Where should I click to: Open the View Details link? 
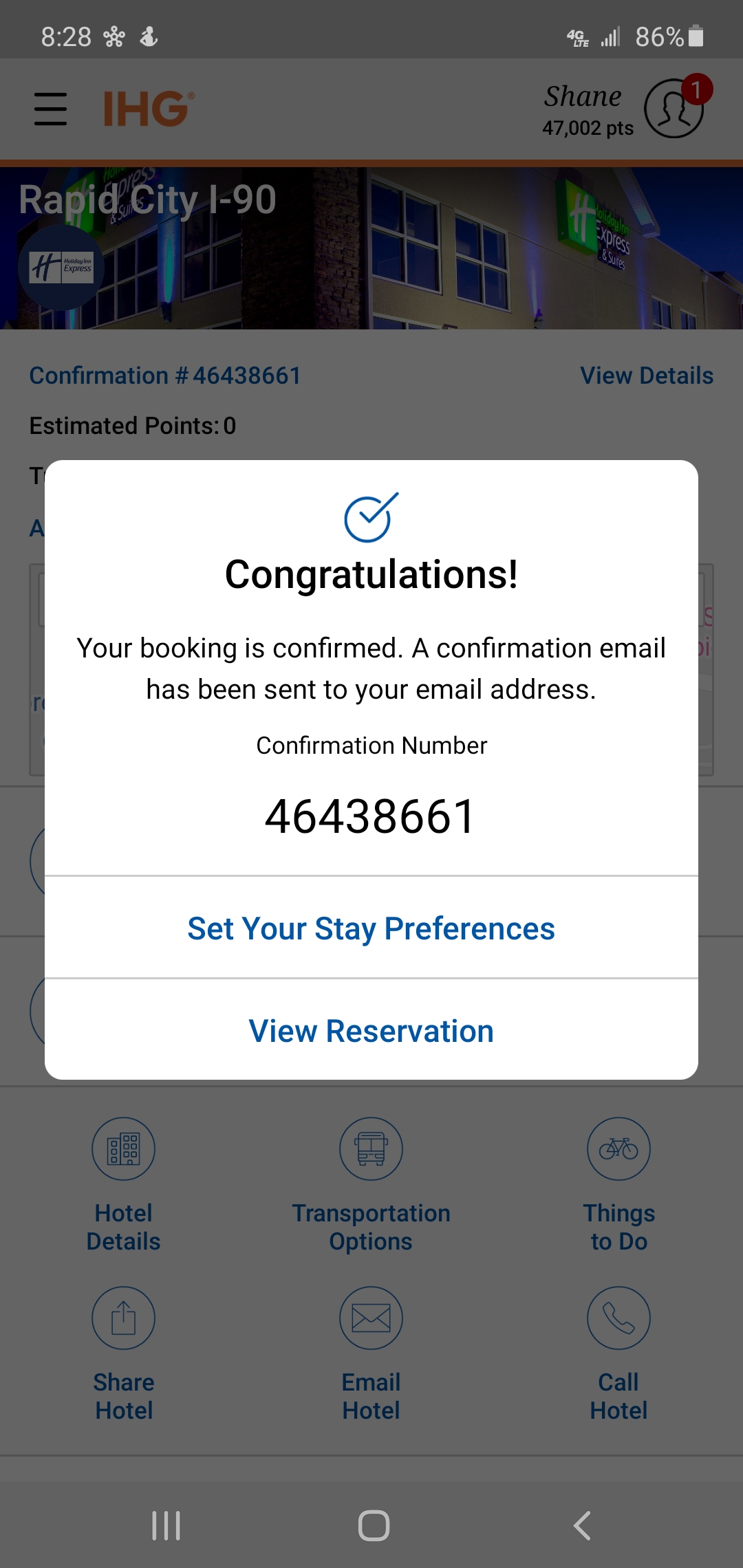(647, 375)
